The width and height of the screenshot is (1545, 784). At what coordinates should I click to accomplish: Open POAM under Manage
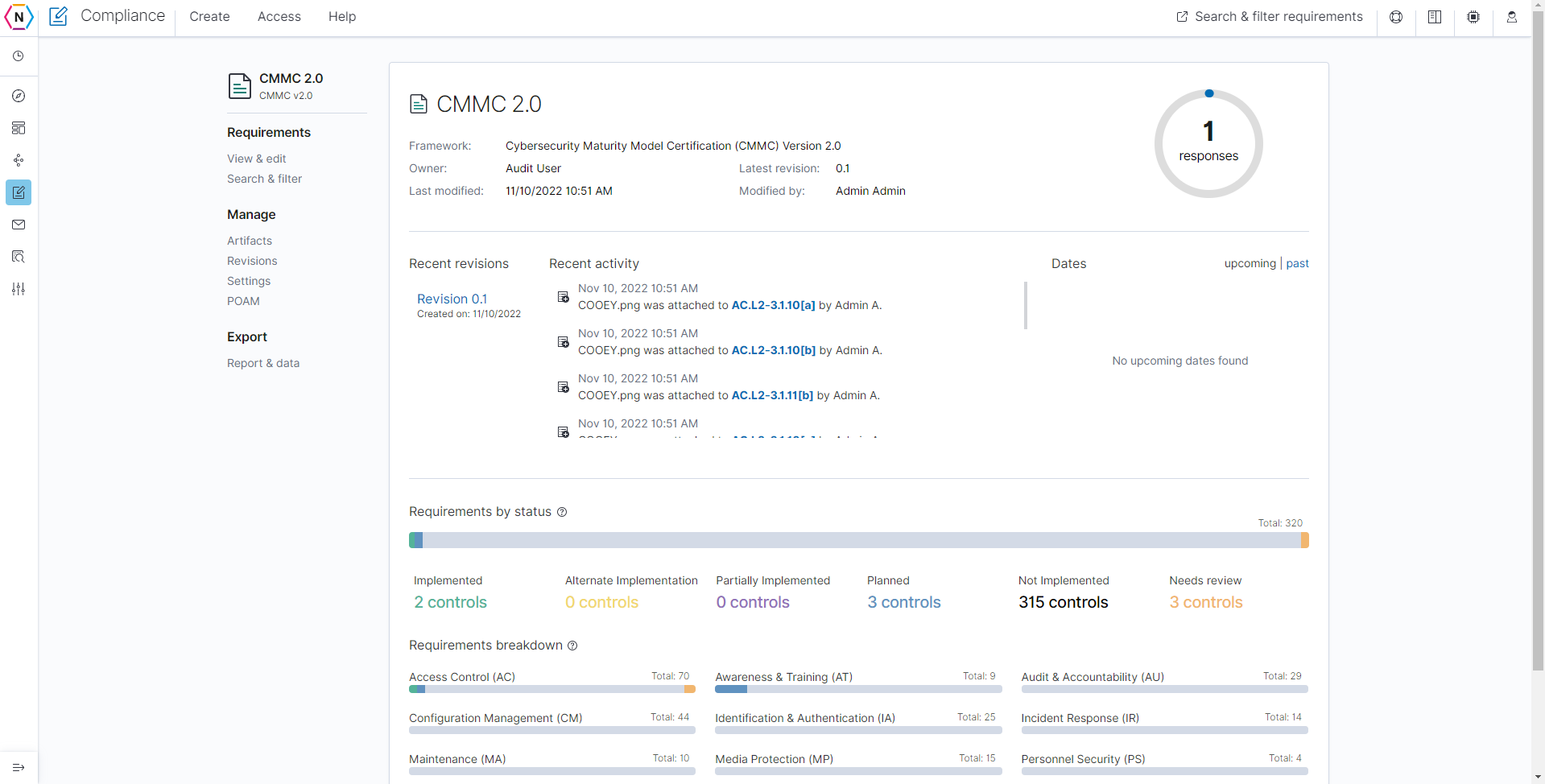point(243,301)
